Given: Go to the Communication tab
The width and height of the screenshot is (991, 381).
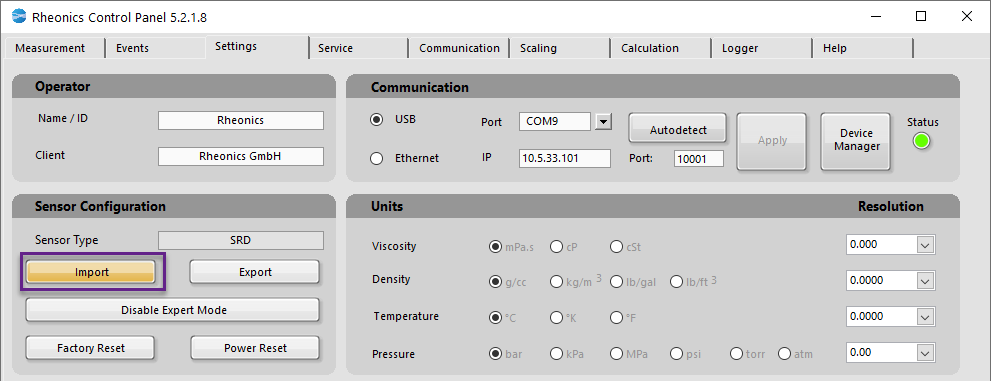Looking at the screenshot, I should 459,48.
